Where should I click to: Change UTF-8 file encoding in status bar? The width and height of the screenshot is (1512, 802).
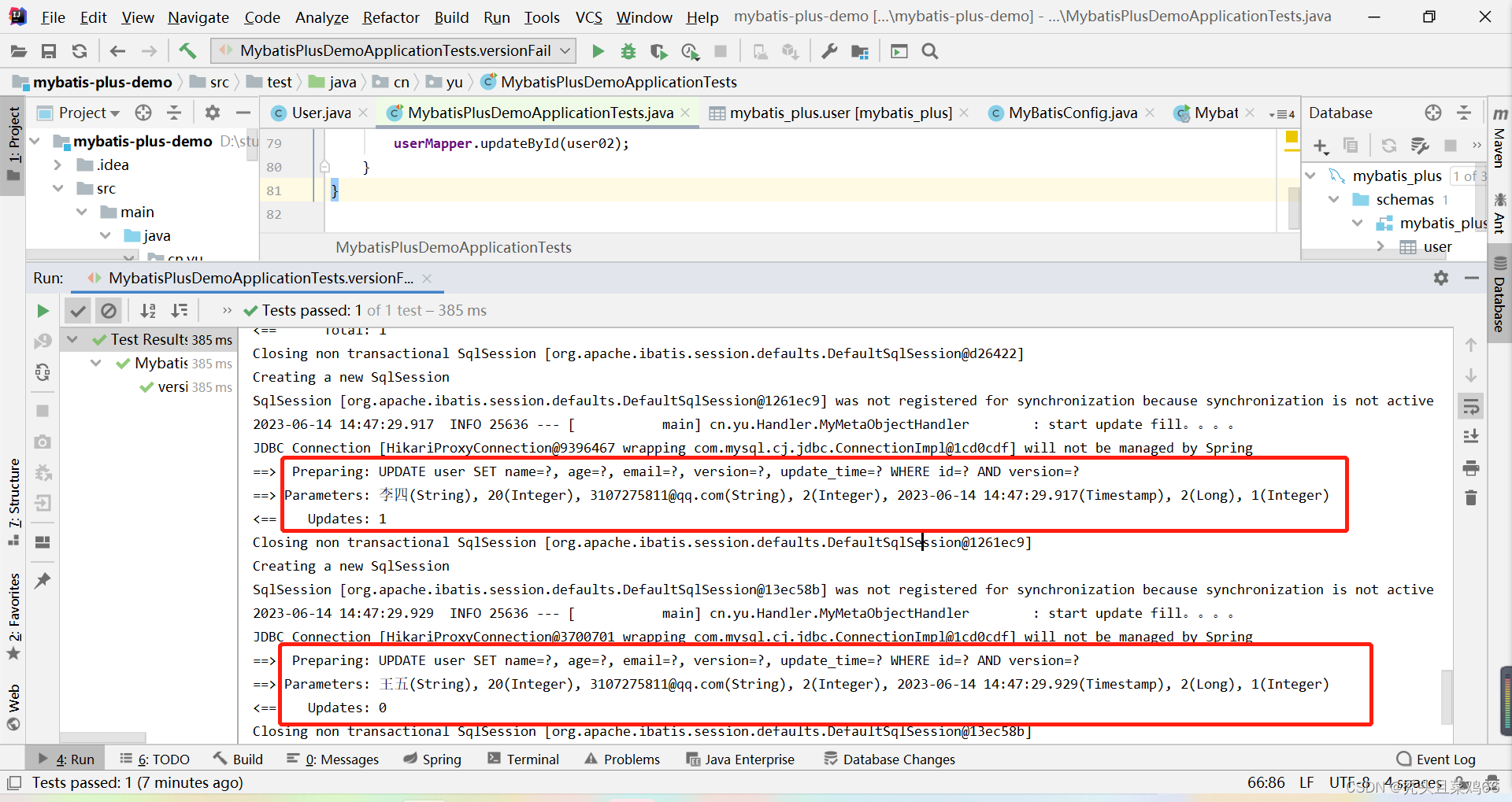(1349, 783)
